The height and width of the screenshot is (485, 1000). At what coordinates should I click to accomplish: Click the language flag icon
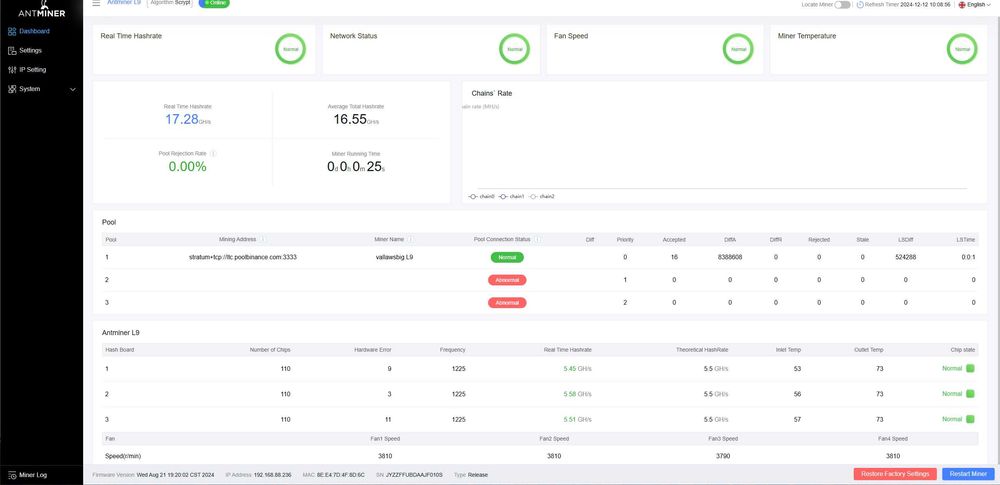962,4
